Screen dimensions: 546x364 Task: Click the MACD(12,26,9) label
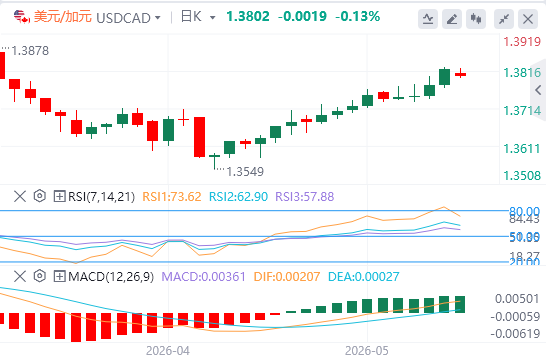coord(111,277)
